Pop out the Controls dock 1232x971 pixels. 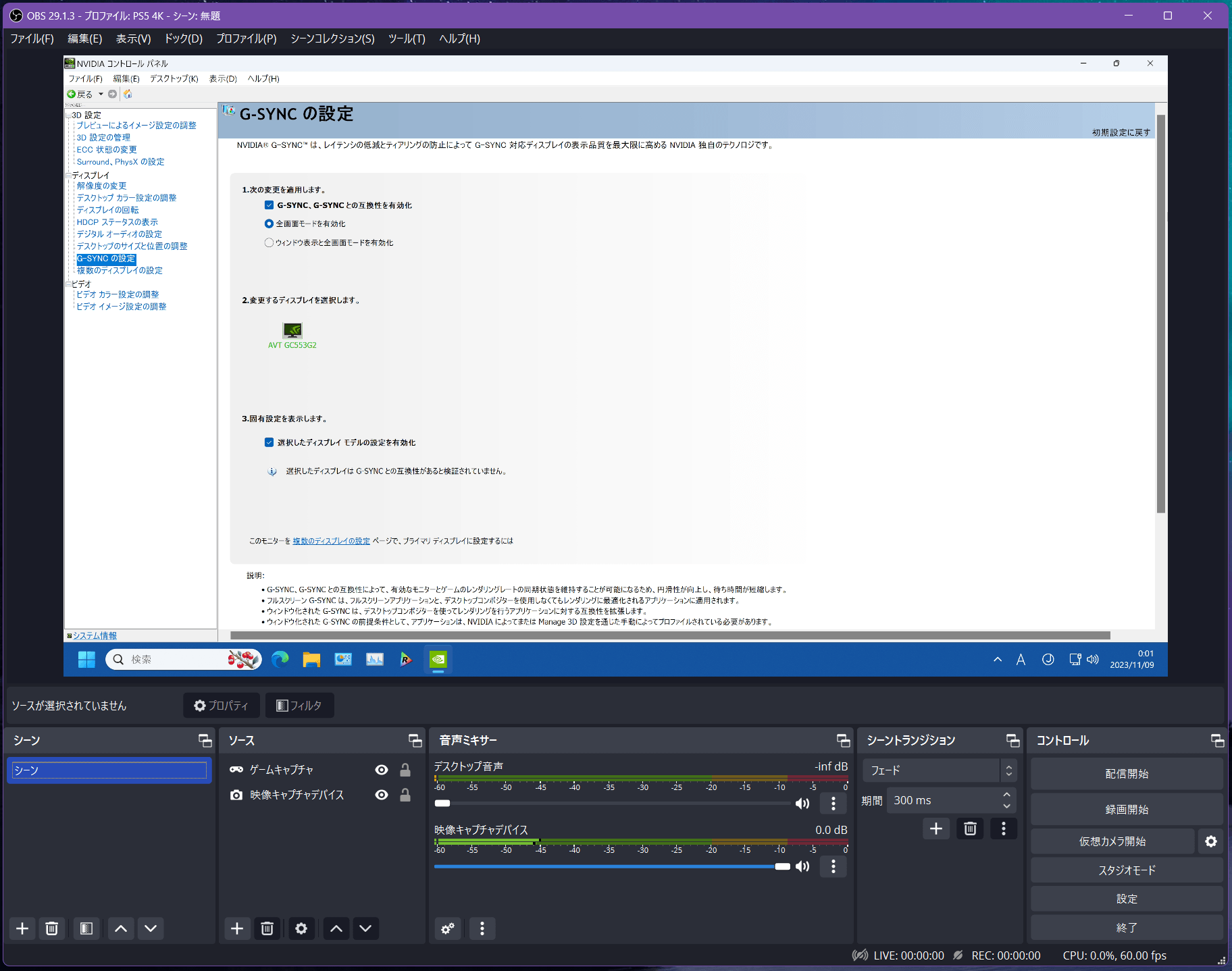(1217, 741)
